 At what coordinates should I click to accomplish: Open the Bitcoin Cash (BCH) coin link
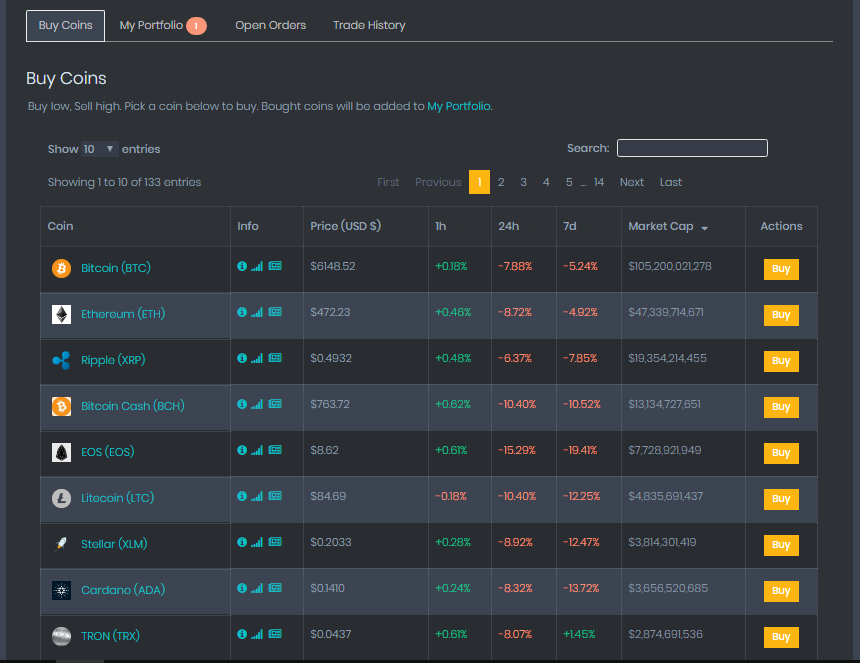point(133,406)
